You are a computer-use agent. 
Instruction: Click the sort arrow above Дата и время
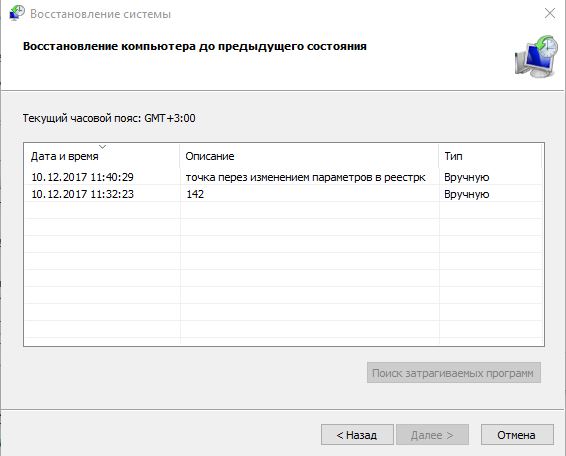(x=103, y=147)
